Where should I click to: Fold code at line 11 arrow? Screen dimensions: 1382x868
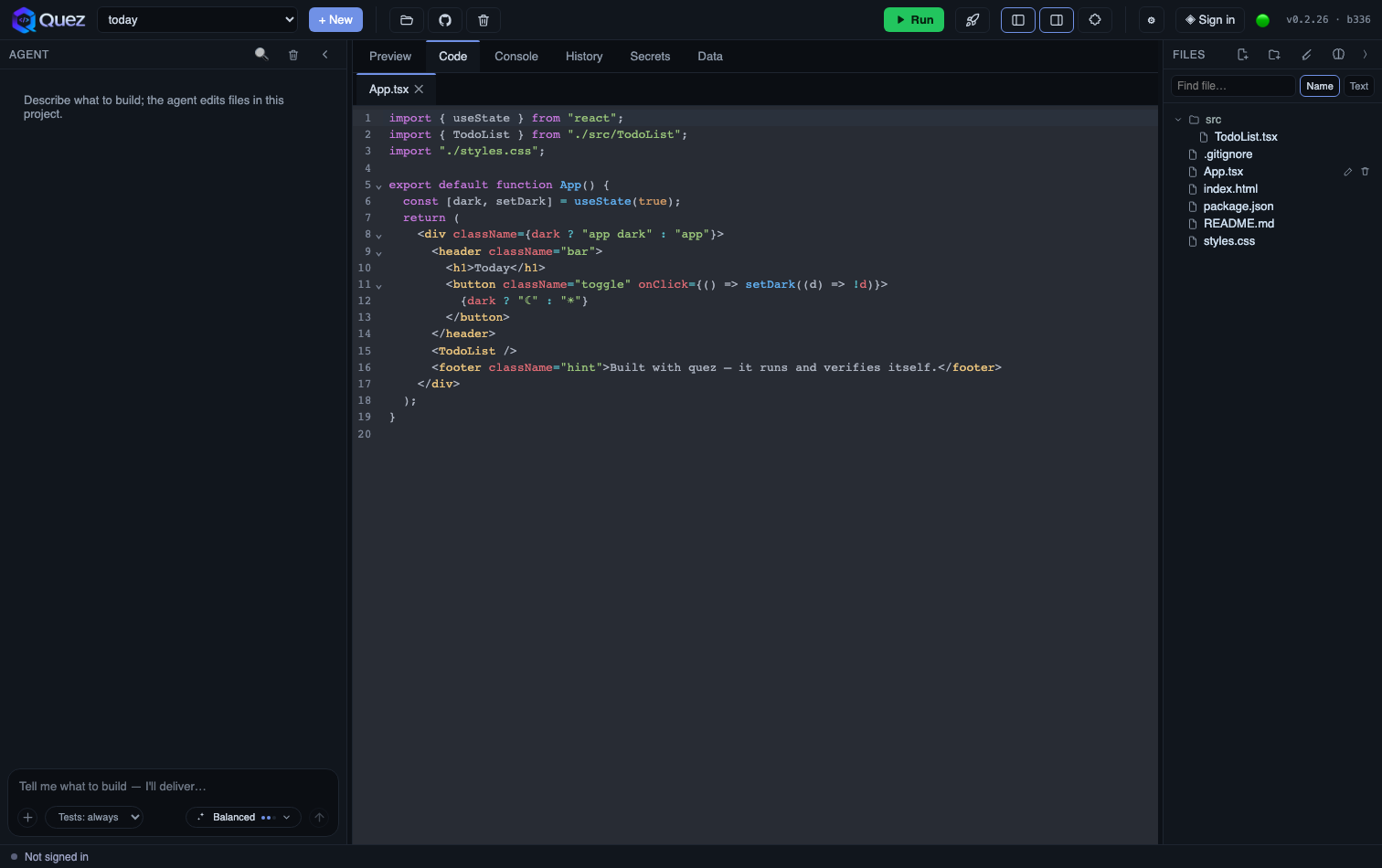click(x=378, y=285)
